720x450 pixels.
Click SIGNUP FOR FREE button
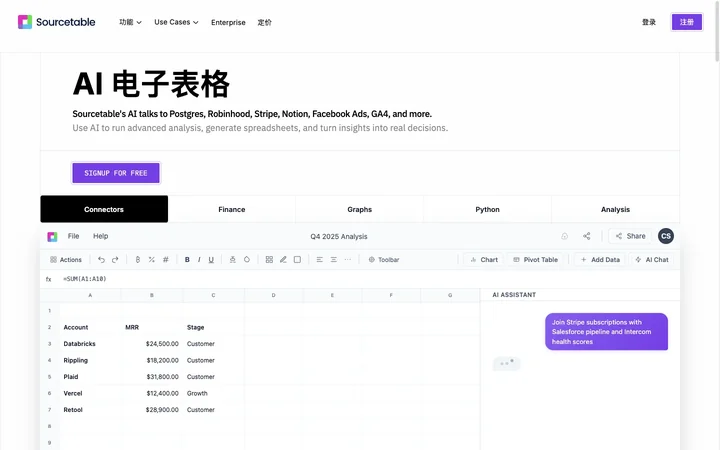[x=116, y=173]
